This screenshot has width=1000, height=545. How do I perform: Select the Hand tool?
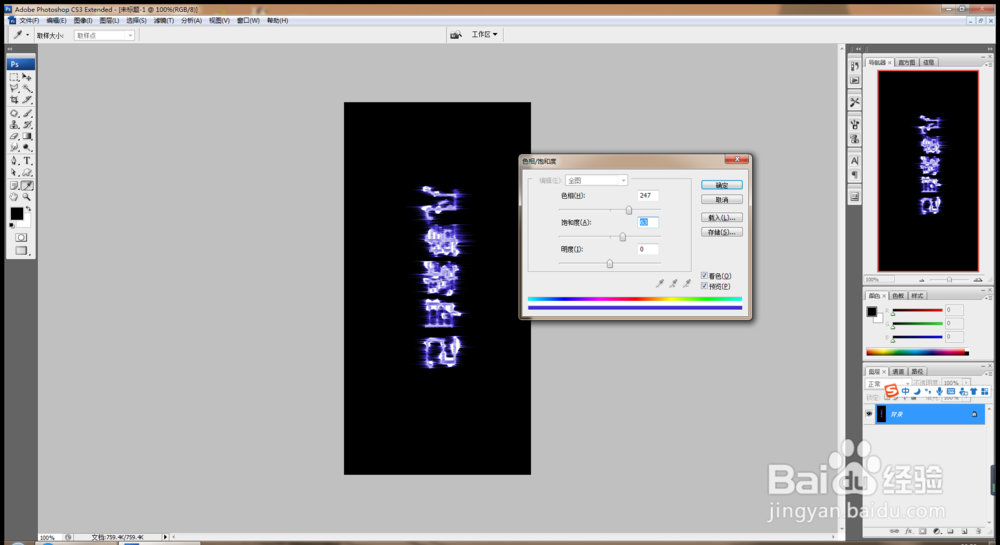(14, 197)
